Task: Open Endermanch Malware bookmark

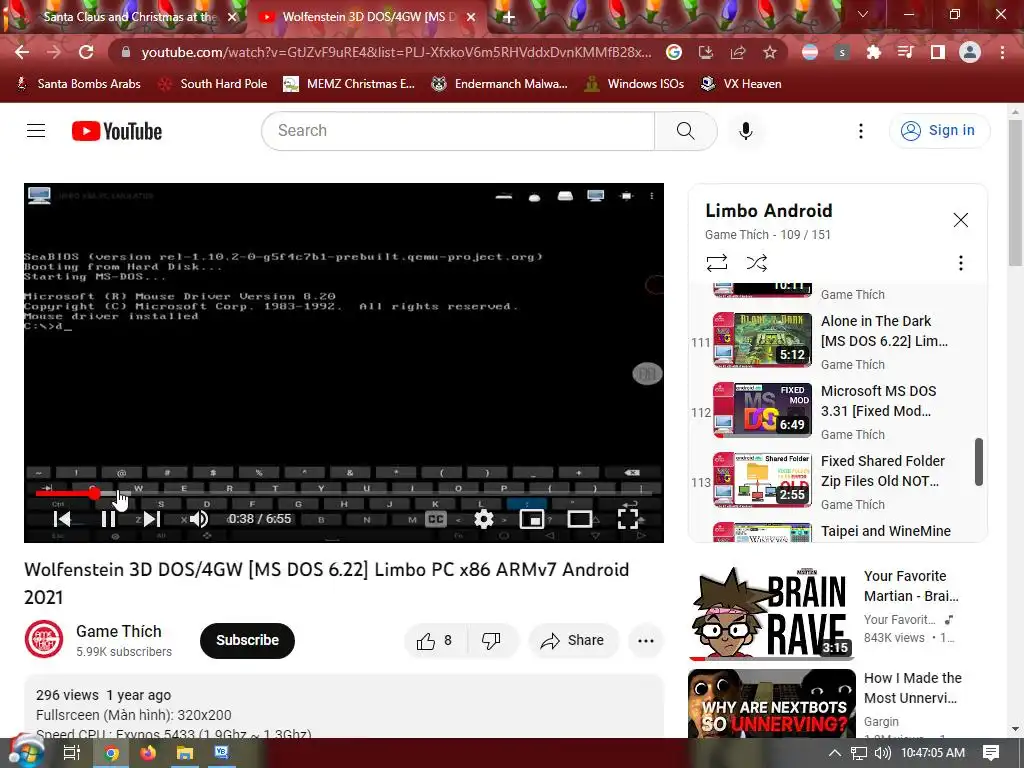Action: pos(500,84)
